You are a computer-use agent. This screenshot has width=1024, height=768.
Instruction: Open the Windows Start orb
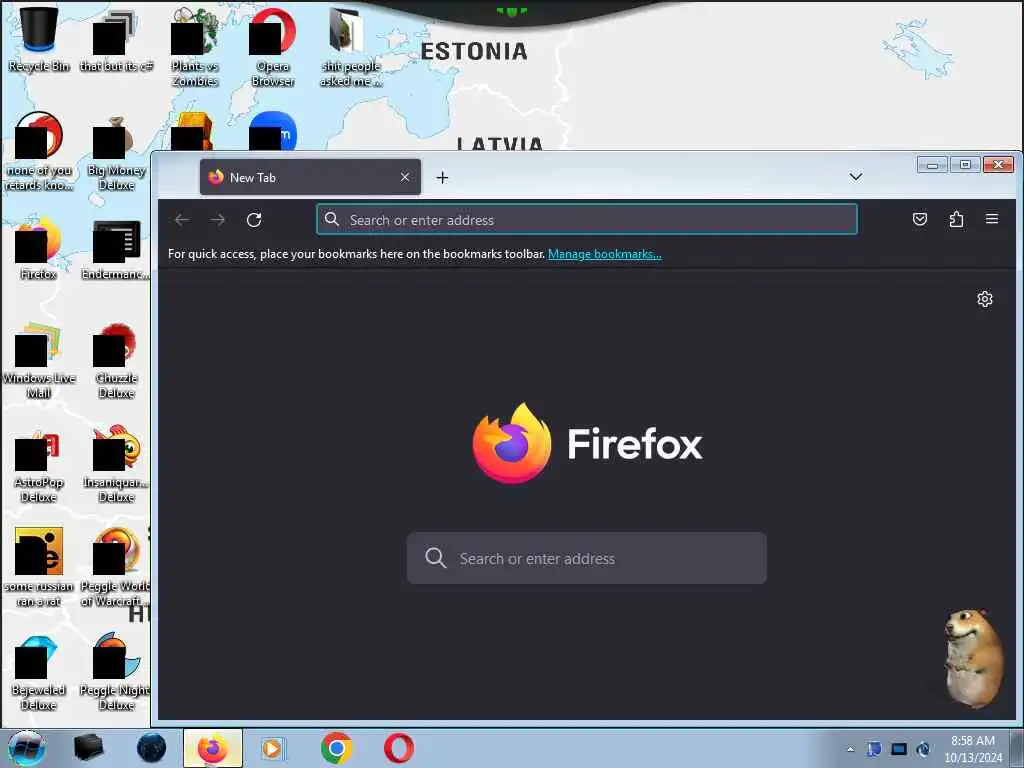tap(27, 748)
